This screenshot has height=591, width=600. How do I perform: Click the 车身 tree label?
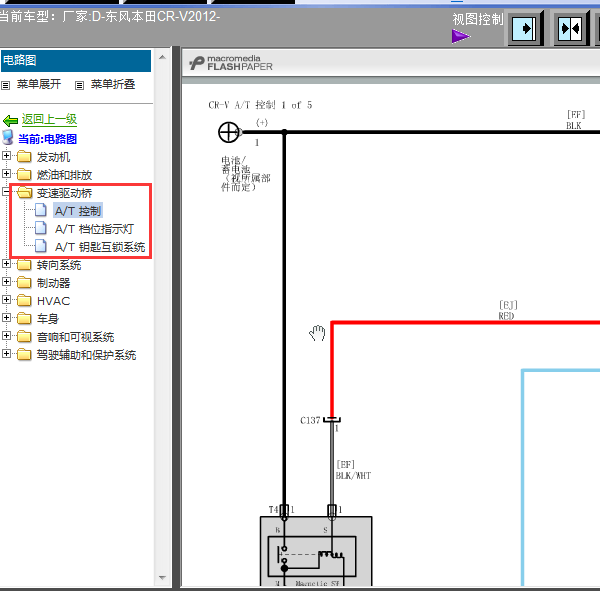click(48, 318)
